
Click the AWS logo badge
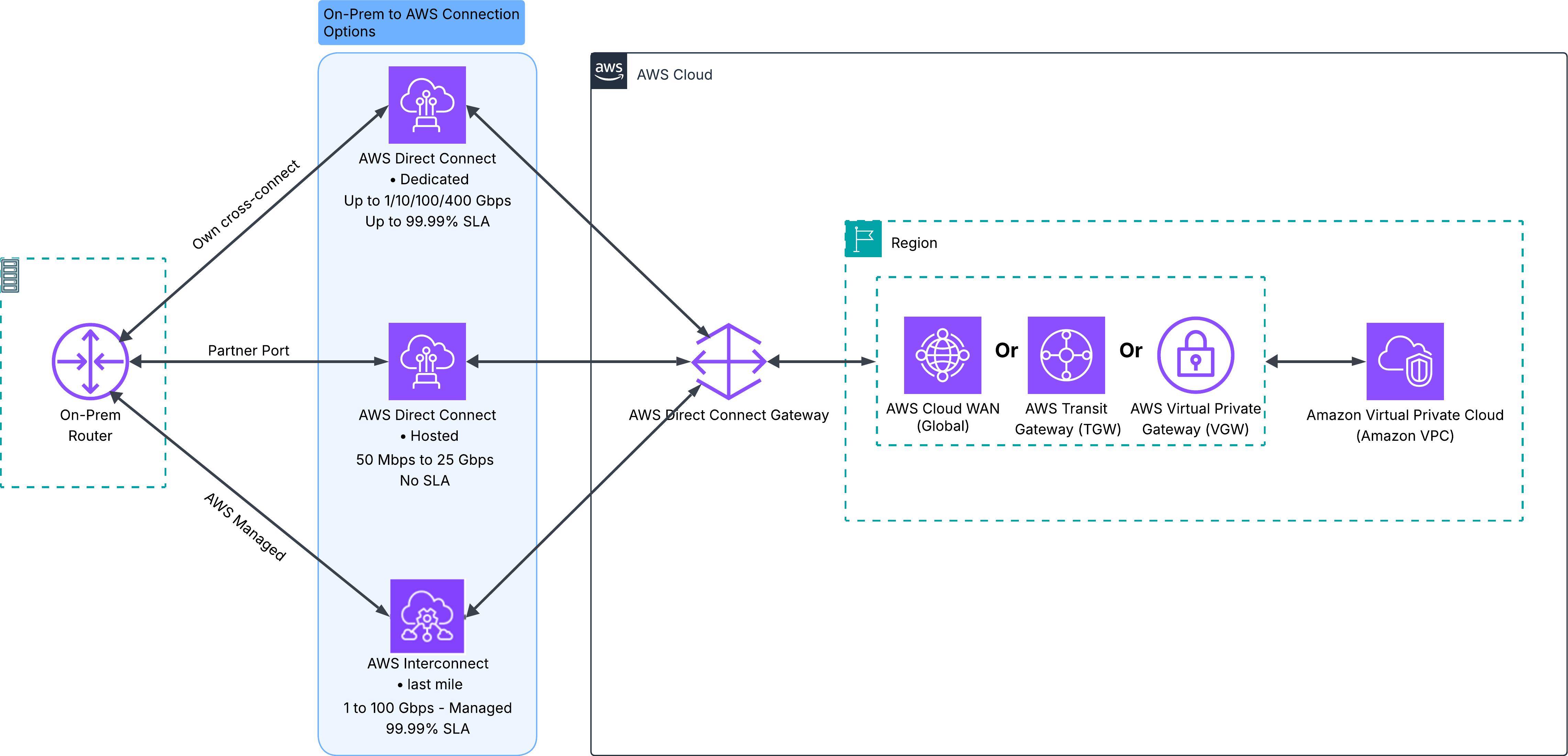click(x=609, y=71)
